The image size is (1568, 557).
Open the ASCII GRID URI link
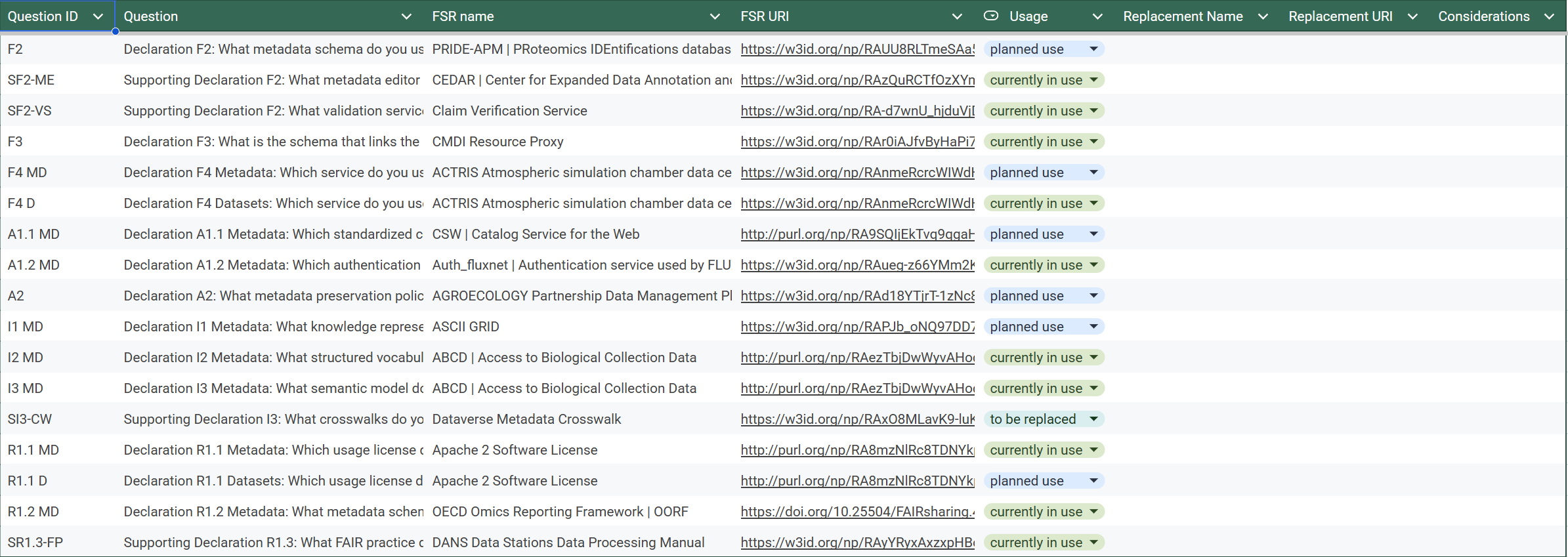(858, 327)
